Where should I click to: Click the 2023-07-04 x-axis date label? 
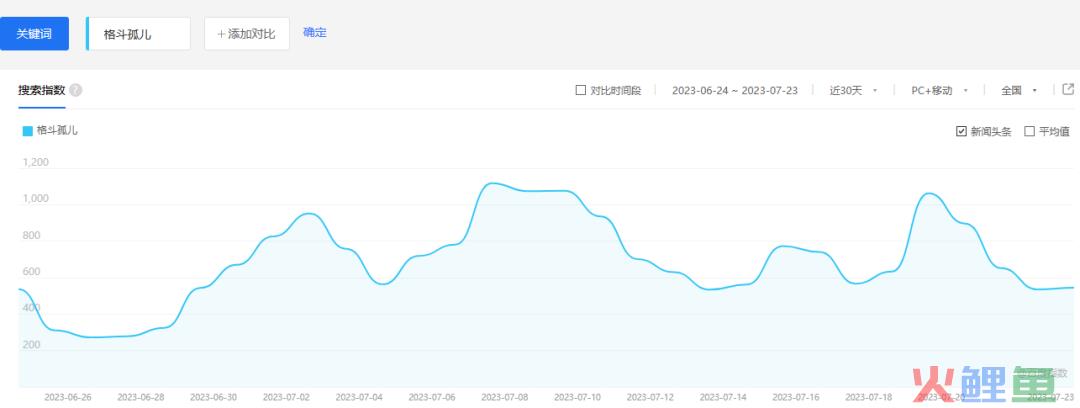(x=359, y=398)
